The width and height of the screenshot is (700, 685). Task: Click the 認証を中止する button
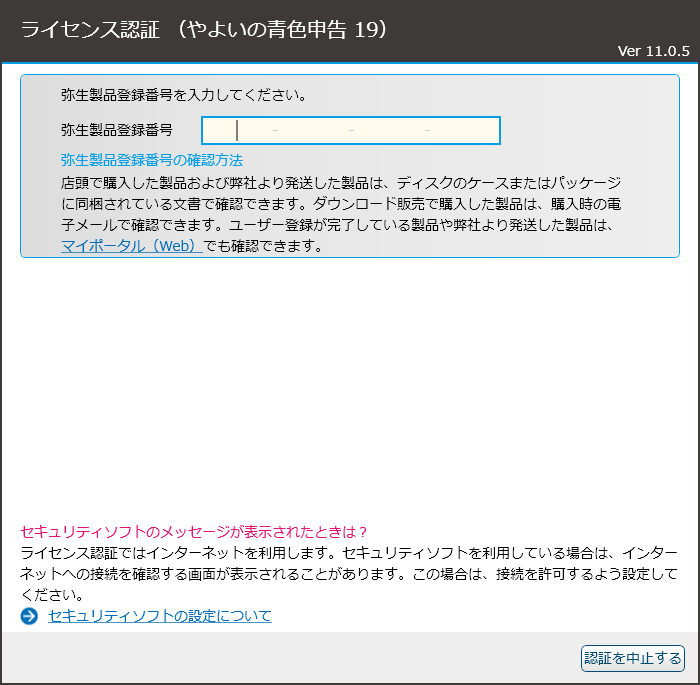(633, 658)
